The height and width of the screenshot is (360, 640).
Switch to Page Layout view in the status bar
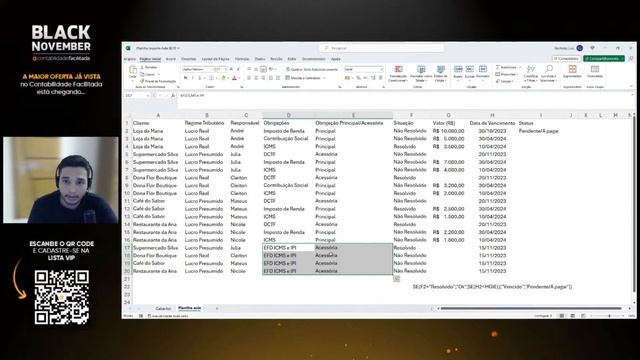click(x=573, y=316)
